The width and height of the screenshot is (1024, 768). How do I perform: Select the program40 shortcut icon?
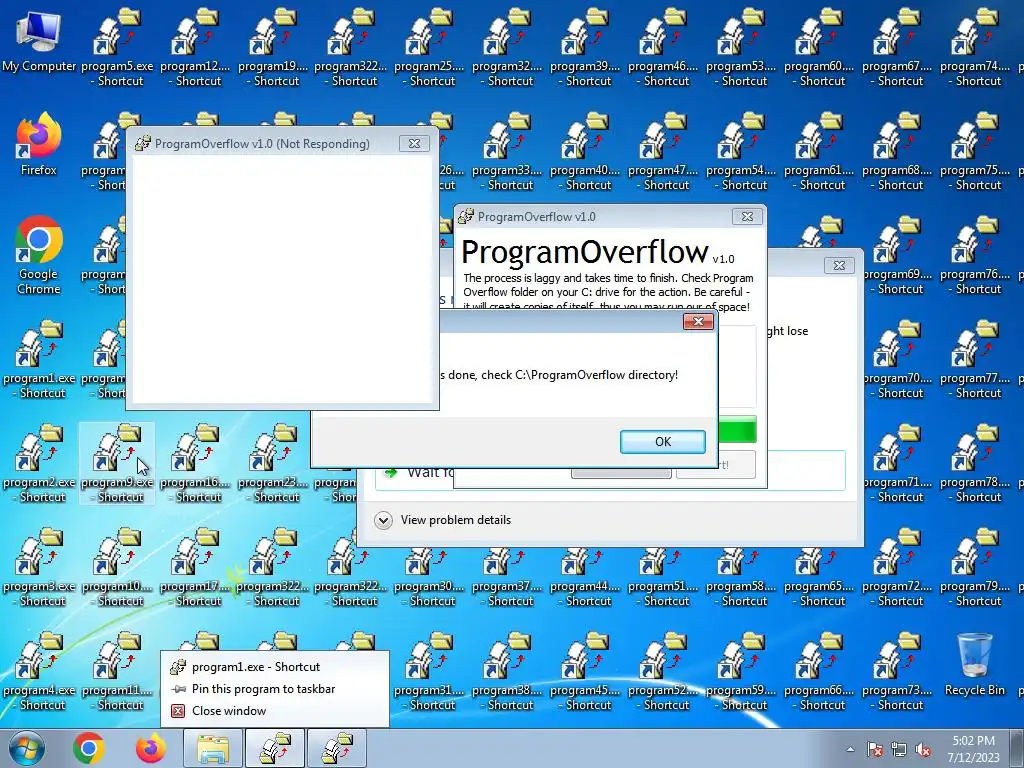(585, 152)
